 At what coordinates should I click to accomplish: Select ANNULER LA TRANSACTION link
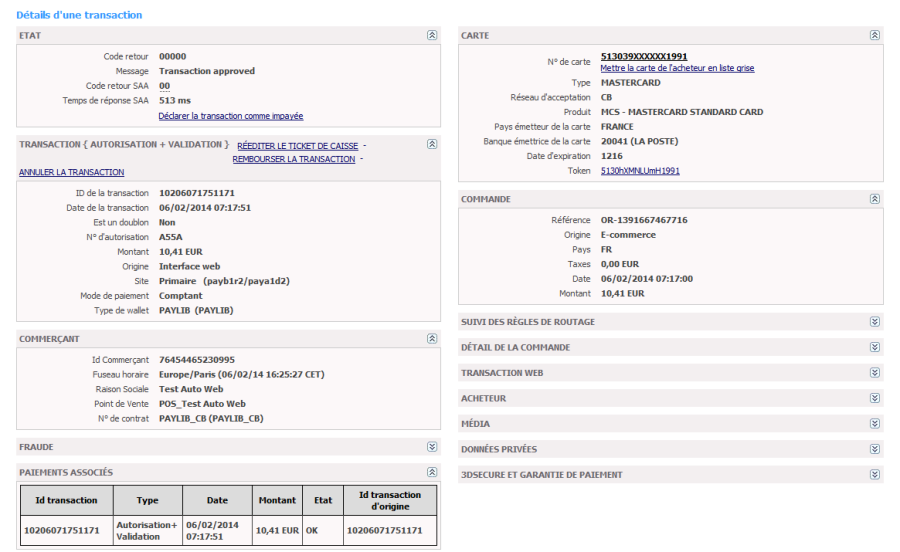click(x=71, y=172)
